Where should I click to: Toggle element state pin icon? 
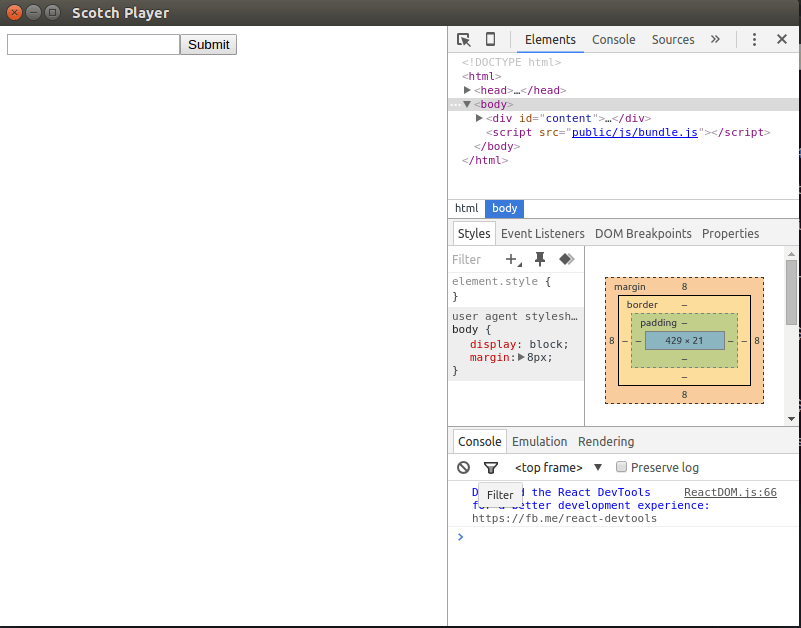540,260
